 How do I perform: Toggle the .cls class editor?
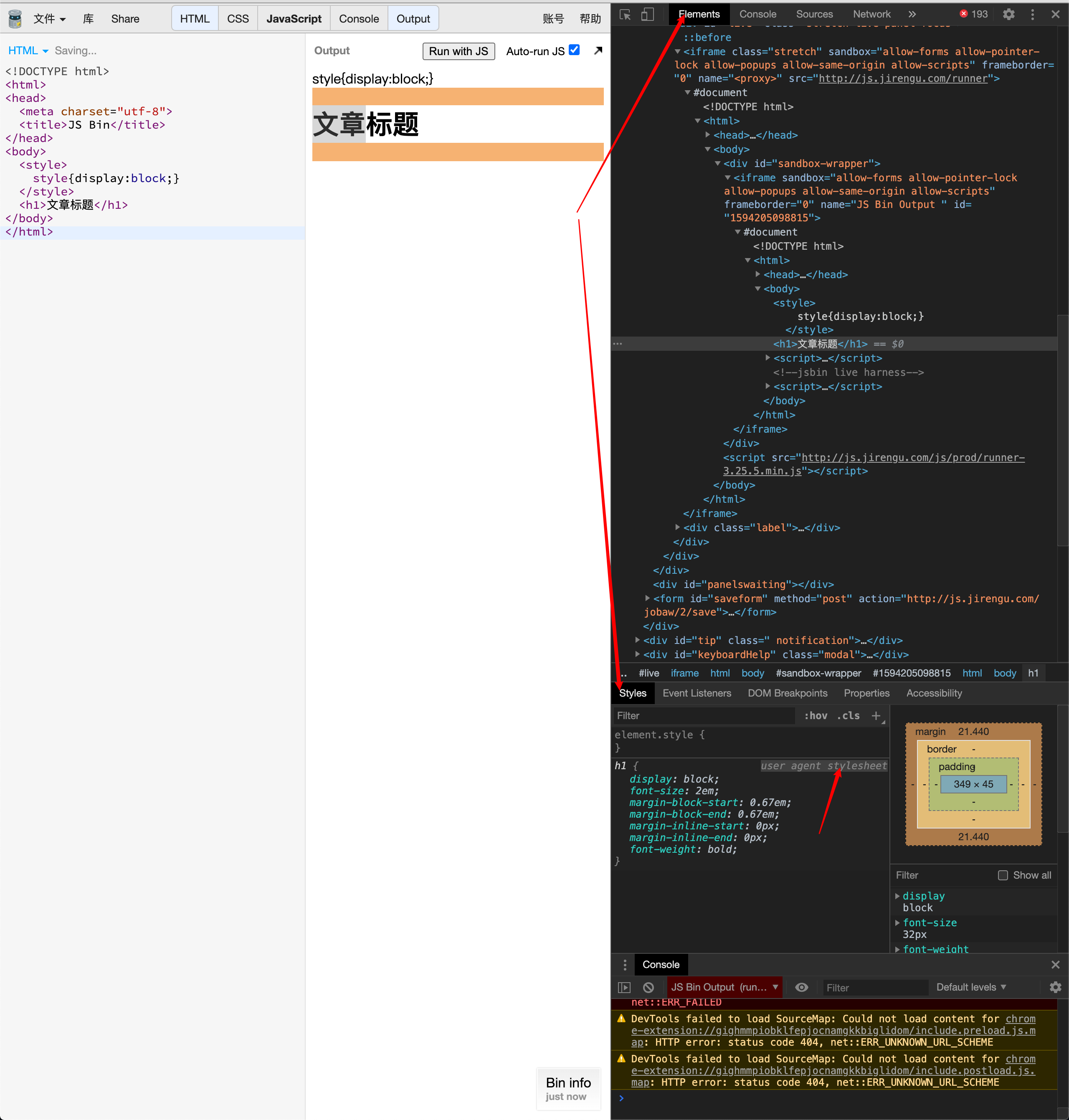pyautogui.click(x=849, y=715)
